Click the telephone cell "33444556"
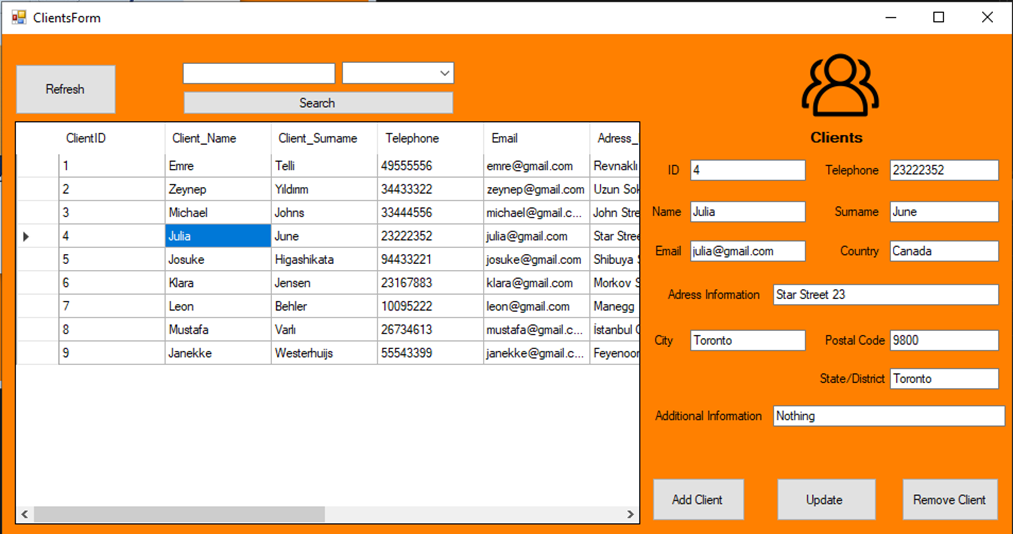The width and height of the screenshot is (1013, 534). point(430,212)
